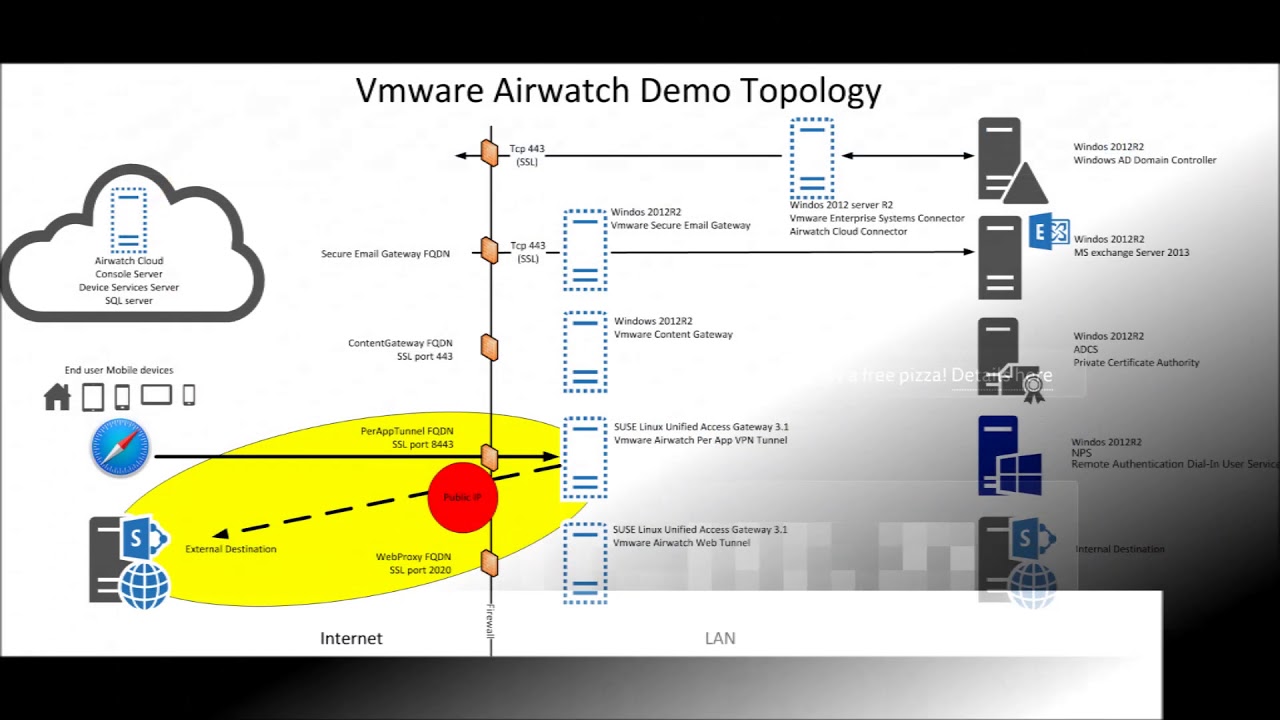
Task: Select the phone icon between the two tablet icons
Action: point(122,397)
